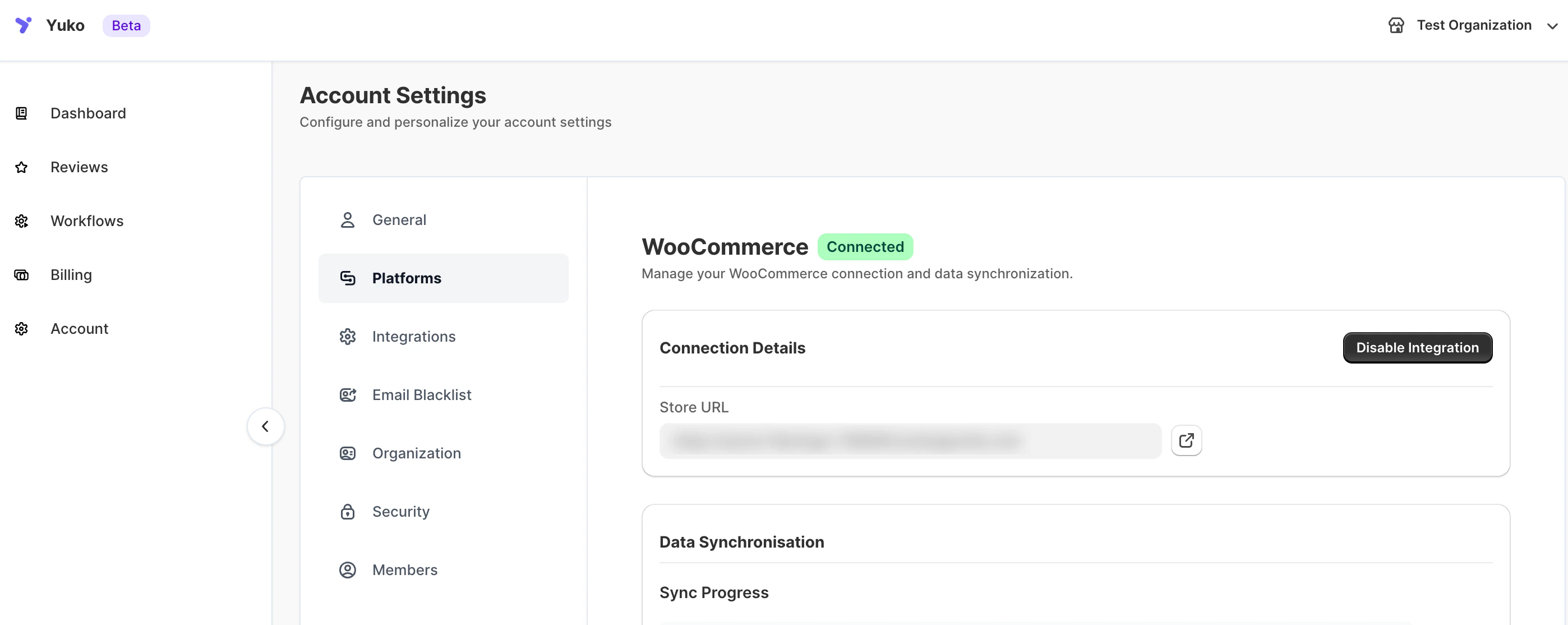Click the Disable Integration button
Viewport: 1568px width, 625px height.
point(1418,348)
